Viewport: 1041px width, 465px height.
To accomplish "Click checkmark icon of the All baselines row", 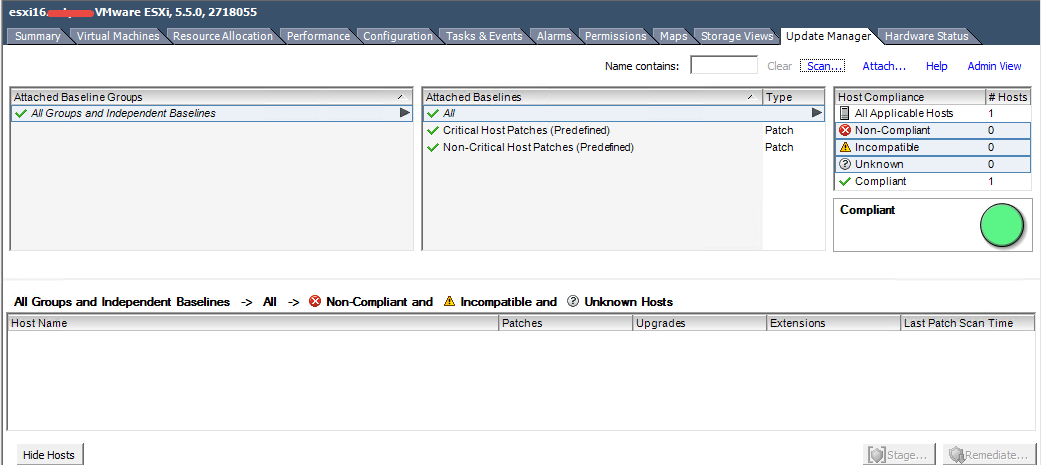I will tap(434, 114).
